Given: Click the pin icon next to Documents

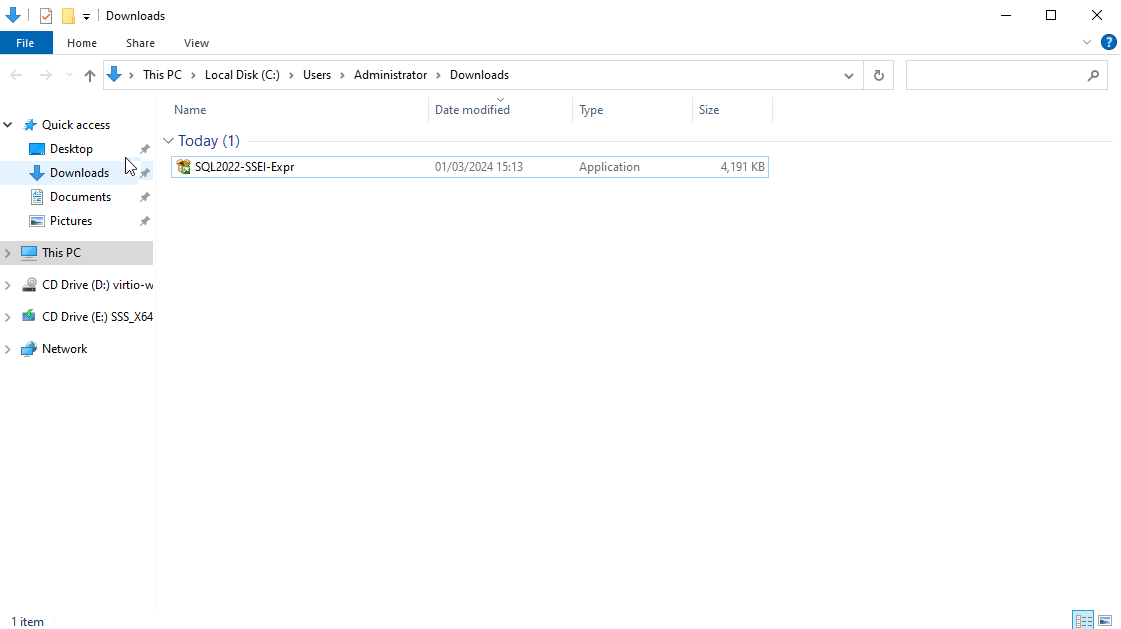Looking at the screenshot, I should (x=144, y=197).
